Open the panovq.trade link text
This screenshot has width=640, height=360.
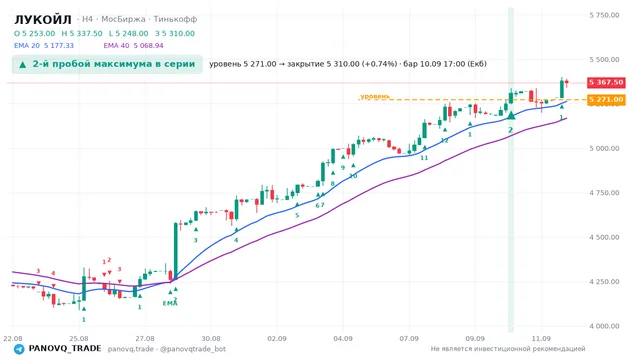click(131, 349)
